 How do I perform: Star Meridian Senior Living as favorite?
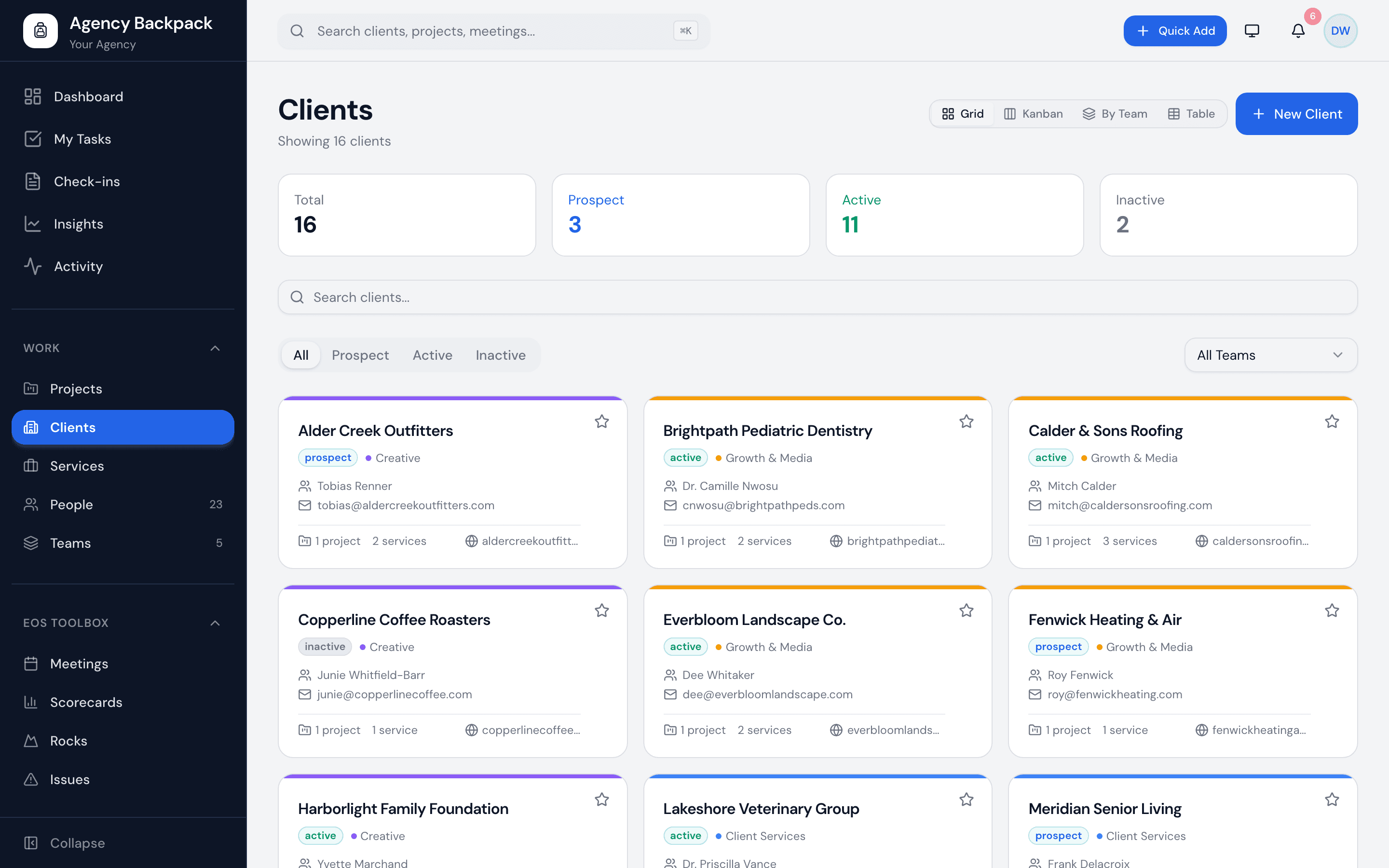(x=1332, y=799)
